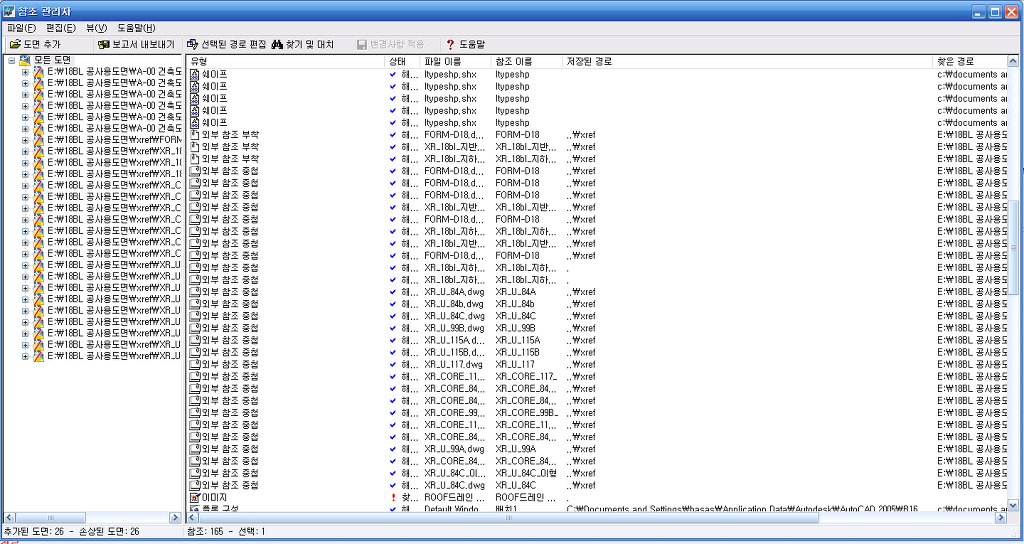The height and width of the screenshot is (544, 1024).
Task: Click the folder icon beside 모든 도면
Action: (25, 61)
